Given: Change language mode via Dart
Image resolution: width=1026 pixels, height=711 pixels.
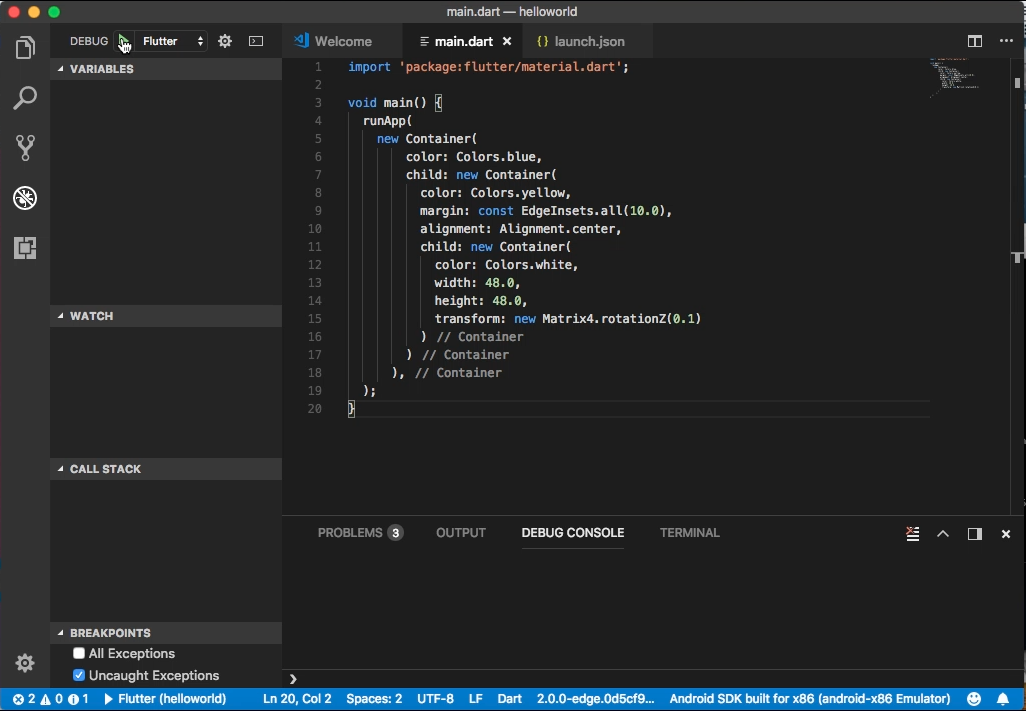Looking at the screenshot, I should click(x=509, y=699).
